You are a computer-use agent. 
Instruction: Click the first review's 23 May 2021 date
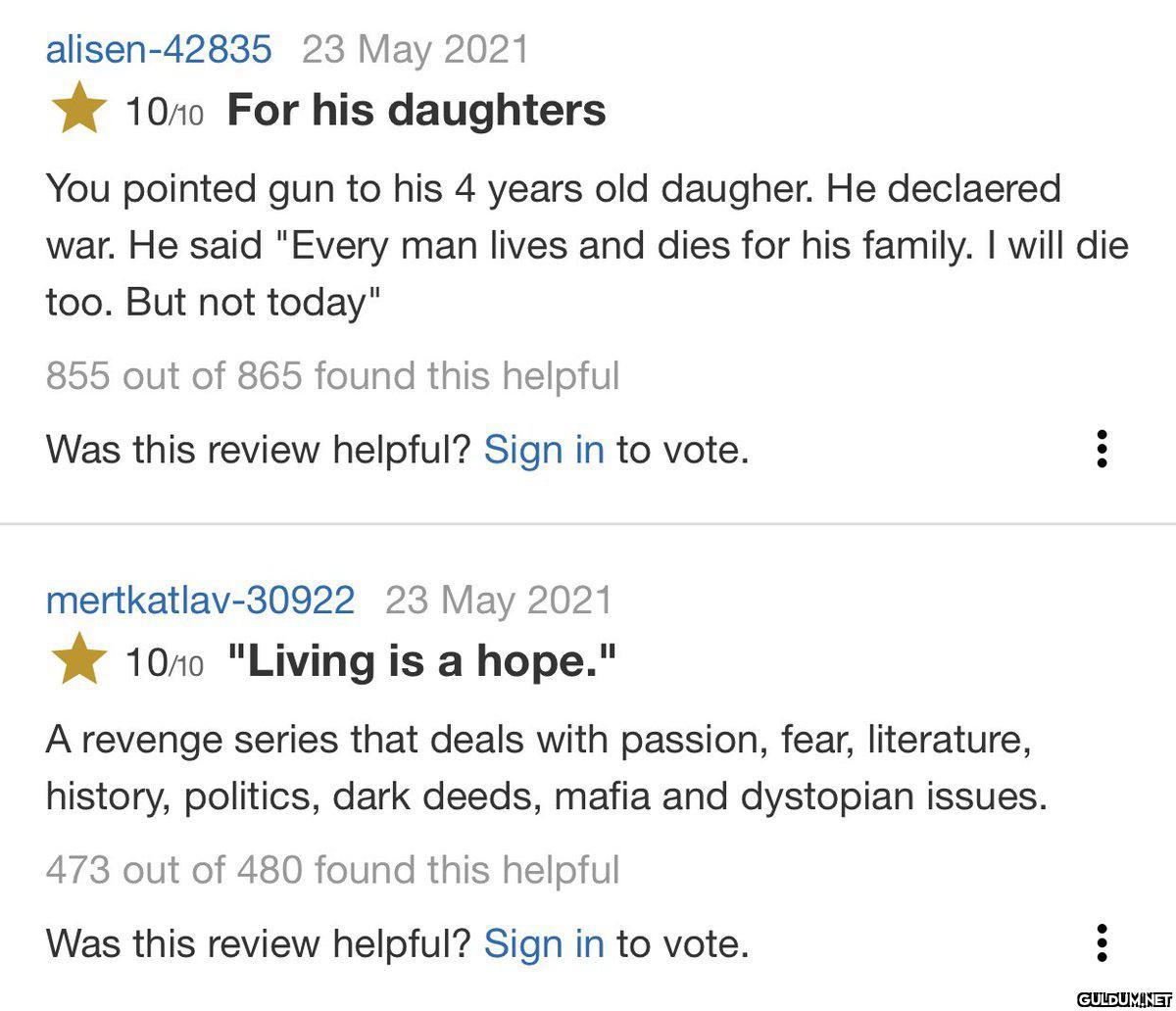415,49
